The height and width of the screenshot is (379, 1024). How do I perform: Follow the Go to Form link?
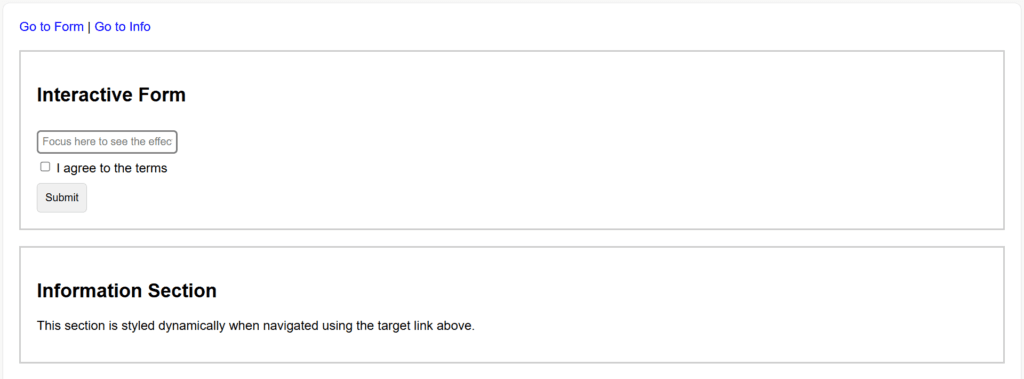(x=52, y=27)
